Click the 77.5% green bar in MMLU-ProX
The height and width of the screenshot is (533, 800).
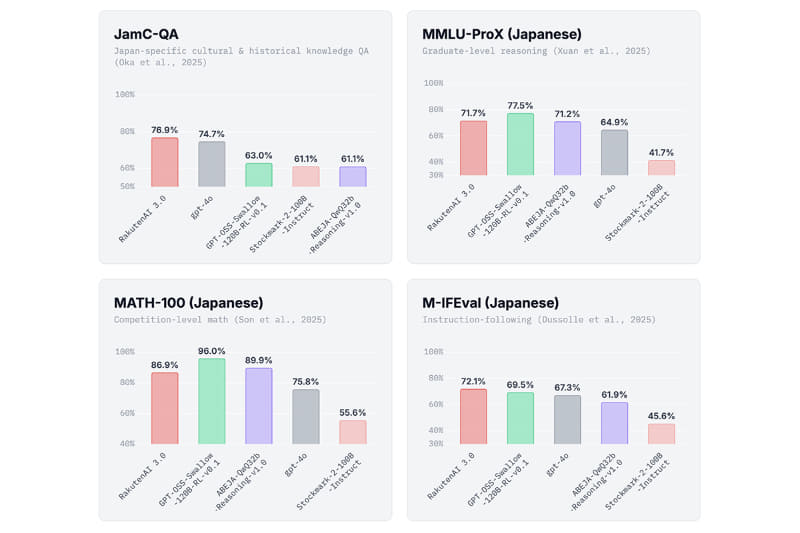pos(520,144)
